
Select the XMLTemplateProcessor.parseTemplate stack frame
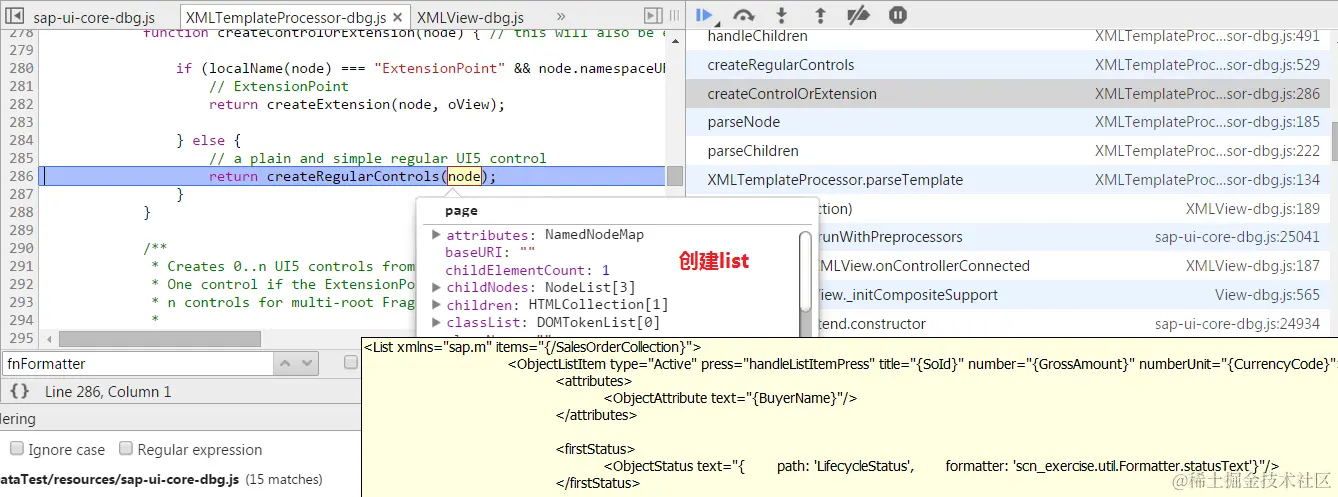(x=1007, y=180)
